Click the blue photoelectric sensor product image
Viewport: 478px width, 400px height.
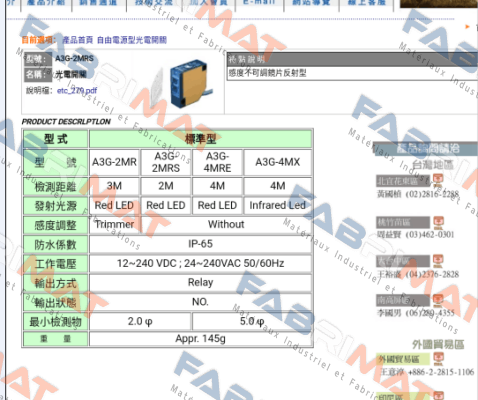point(189,83)
